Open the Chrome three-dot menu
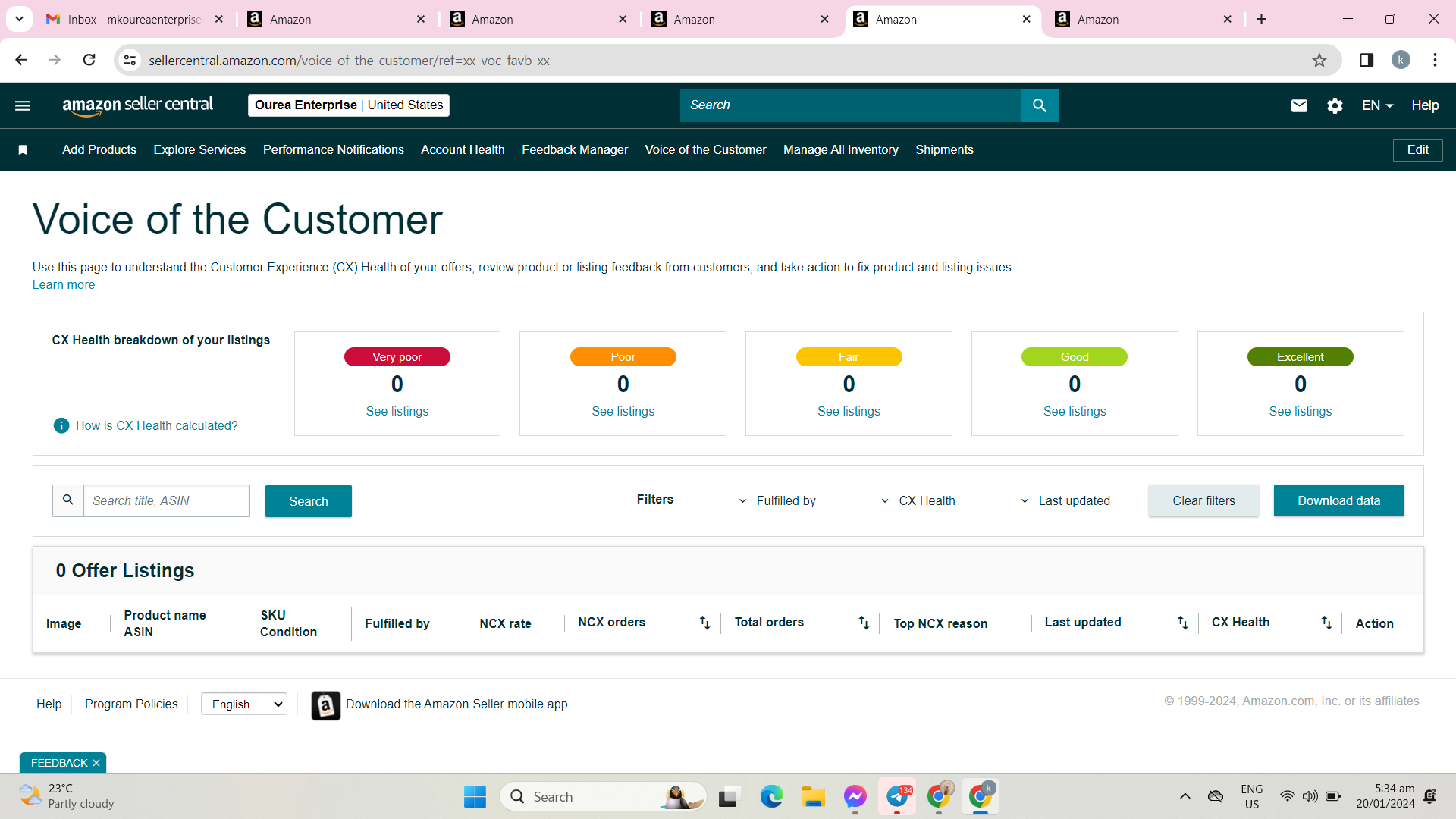 [x=1435, y=60]
